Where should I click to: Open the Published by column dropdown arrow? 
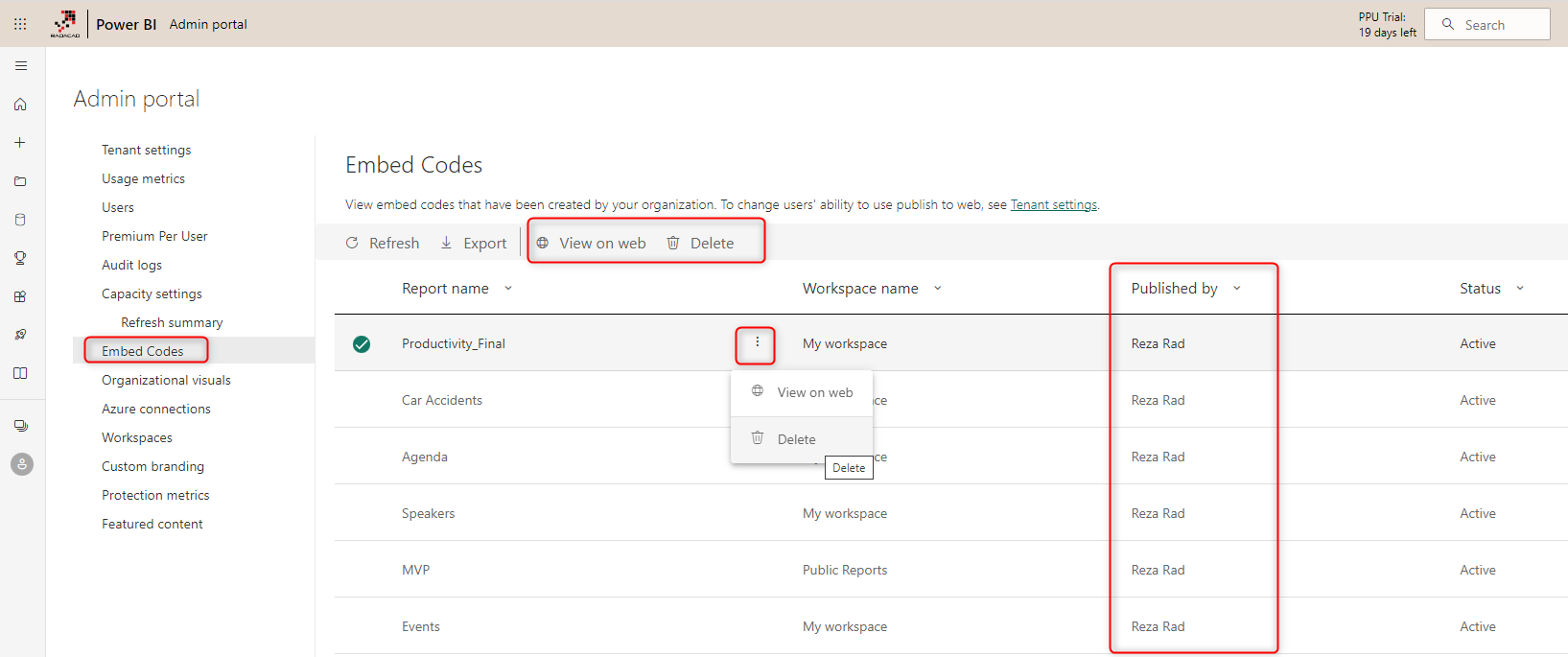pos(1237,289)
